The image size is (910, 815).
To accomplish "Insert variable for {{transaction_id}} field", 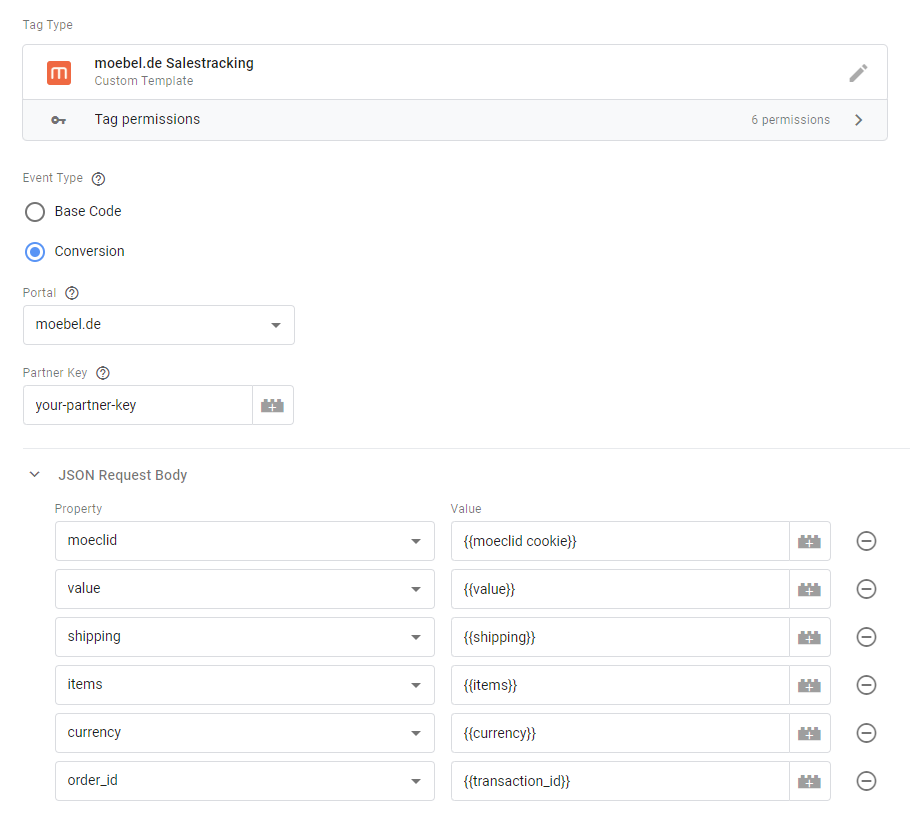I will (x=810, y=781).
